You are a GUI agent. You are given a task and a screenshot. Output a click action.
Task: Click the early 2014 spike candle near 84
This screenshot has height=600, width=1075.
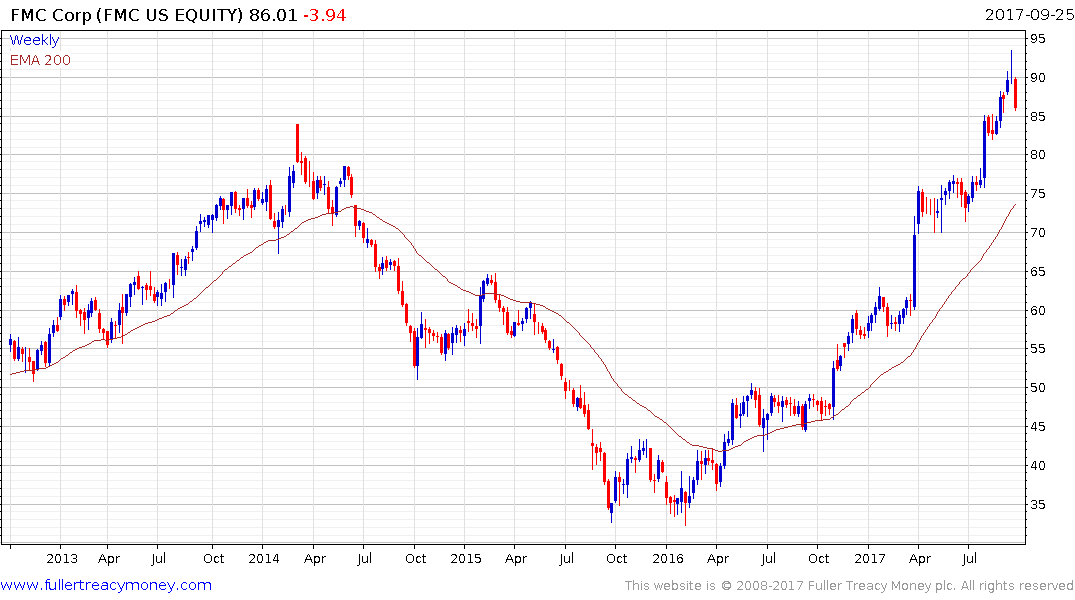pyautogui.click(x=298, y=143)
